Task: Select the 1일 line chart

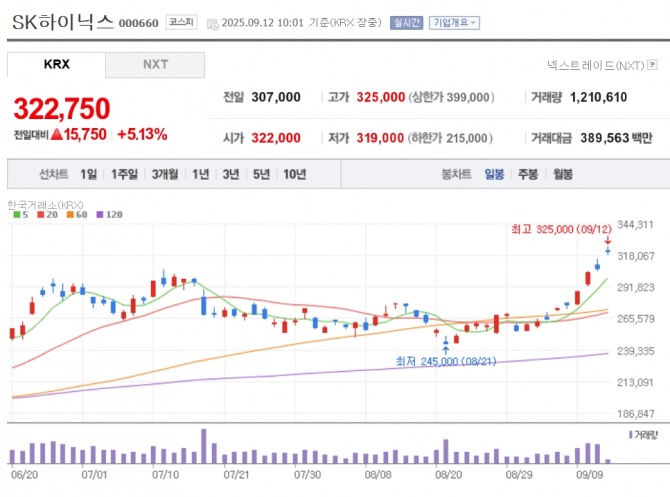Action: [x=88, y=174]
